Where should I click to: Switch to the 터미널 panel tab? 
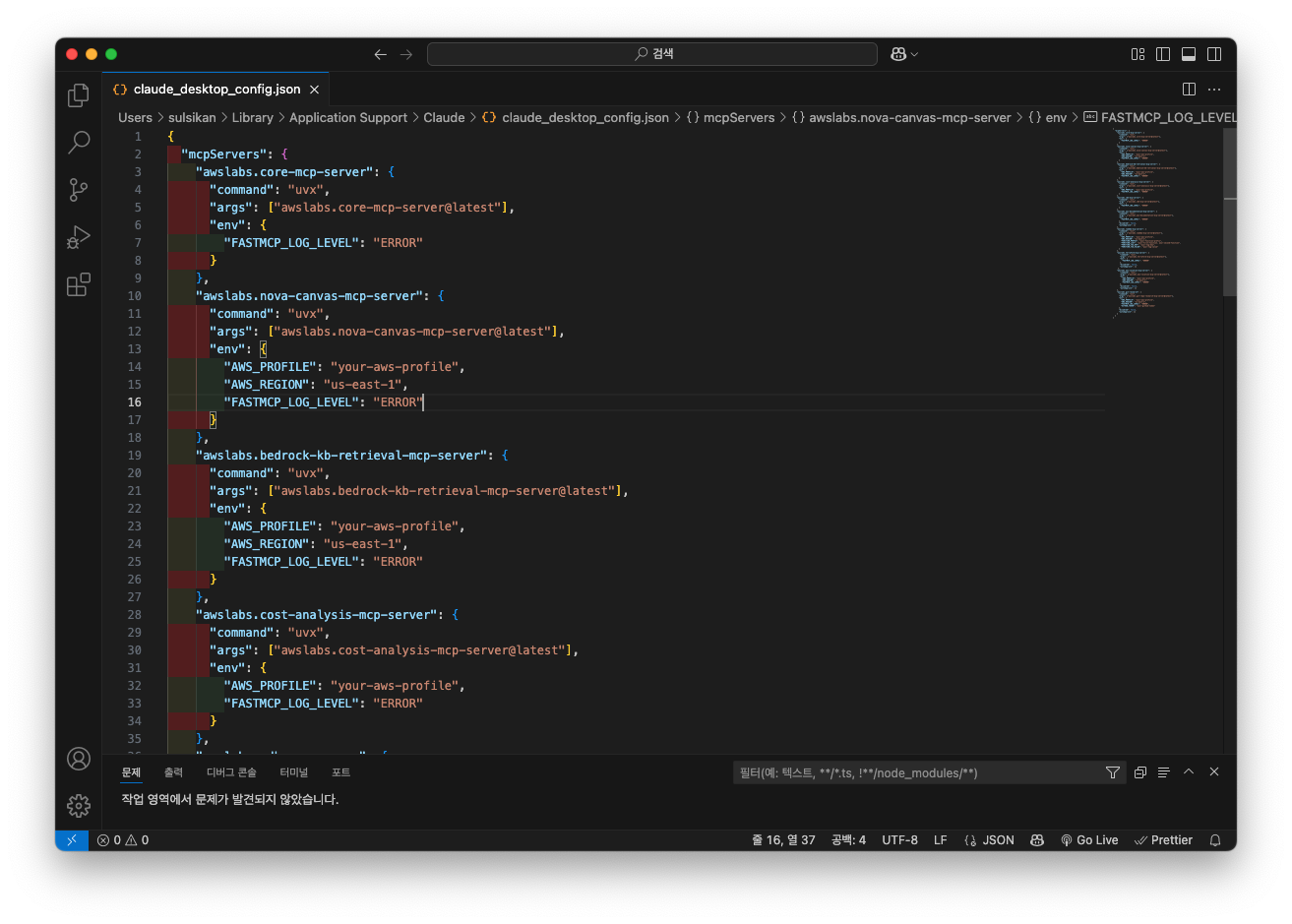click(293, 772)
